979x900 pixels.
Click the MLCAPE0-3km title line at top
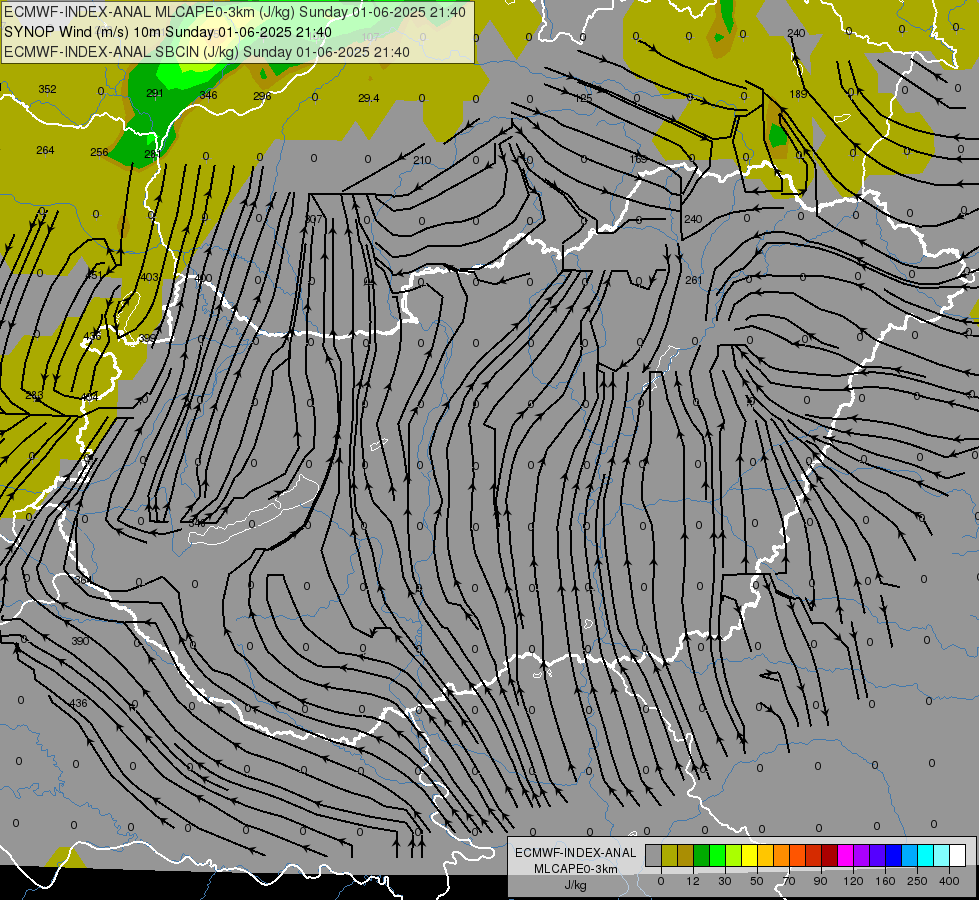[235, 12]
